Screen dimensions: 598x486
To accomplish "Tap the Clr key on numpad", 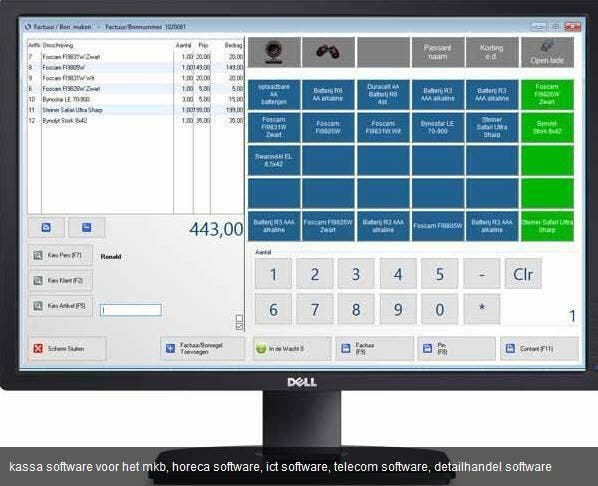I will click(523, 274).
